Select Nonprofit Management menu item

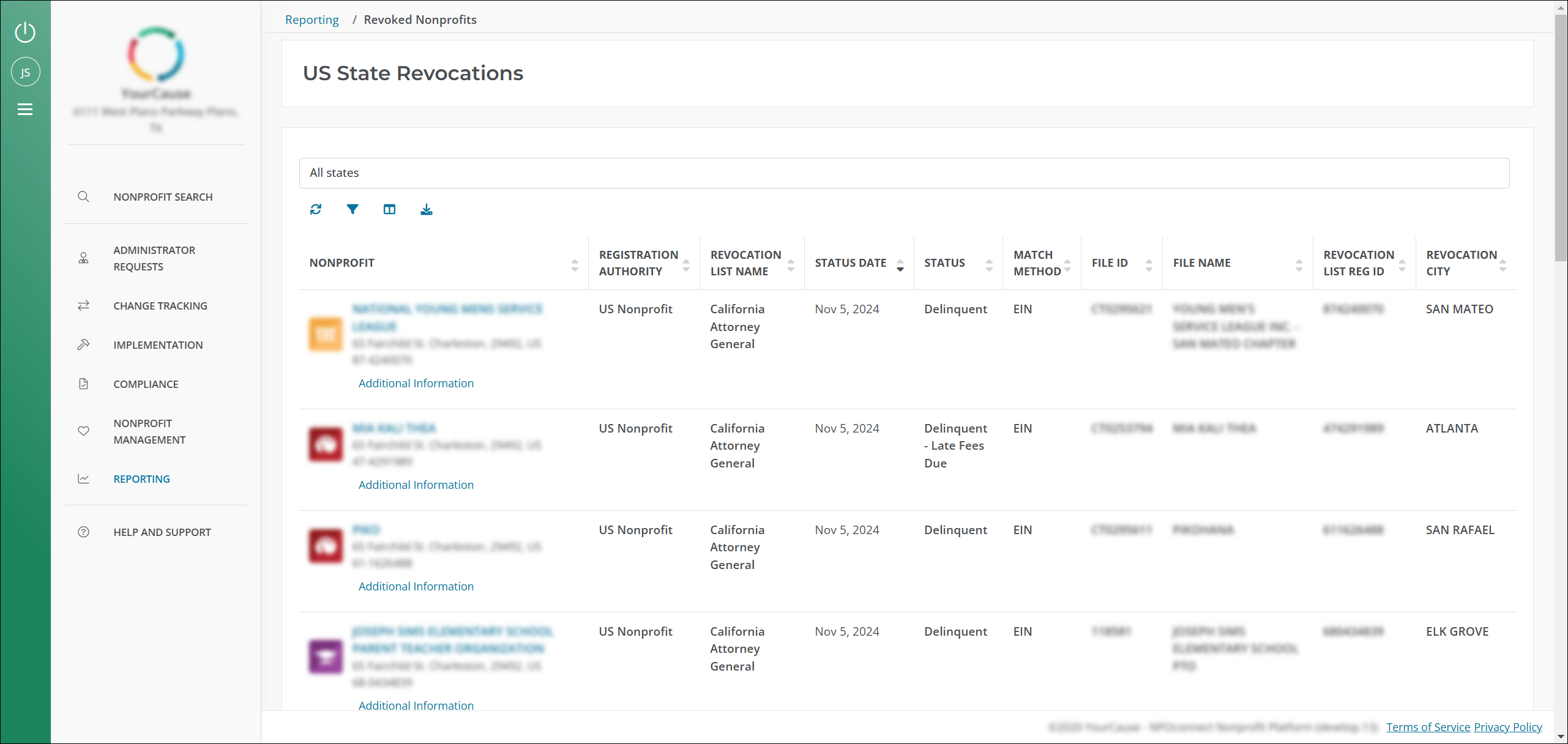point(149,431)
